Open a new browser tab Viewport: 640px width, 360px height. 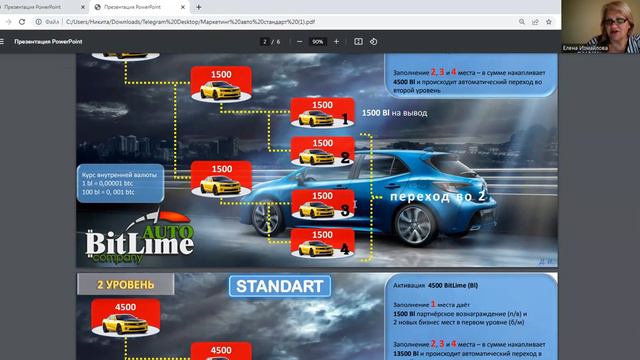click(x=199, y=7)
